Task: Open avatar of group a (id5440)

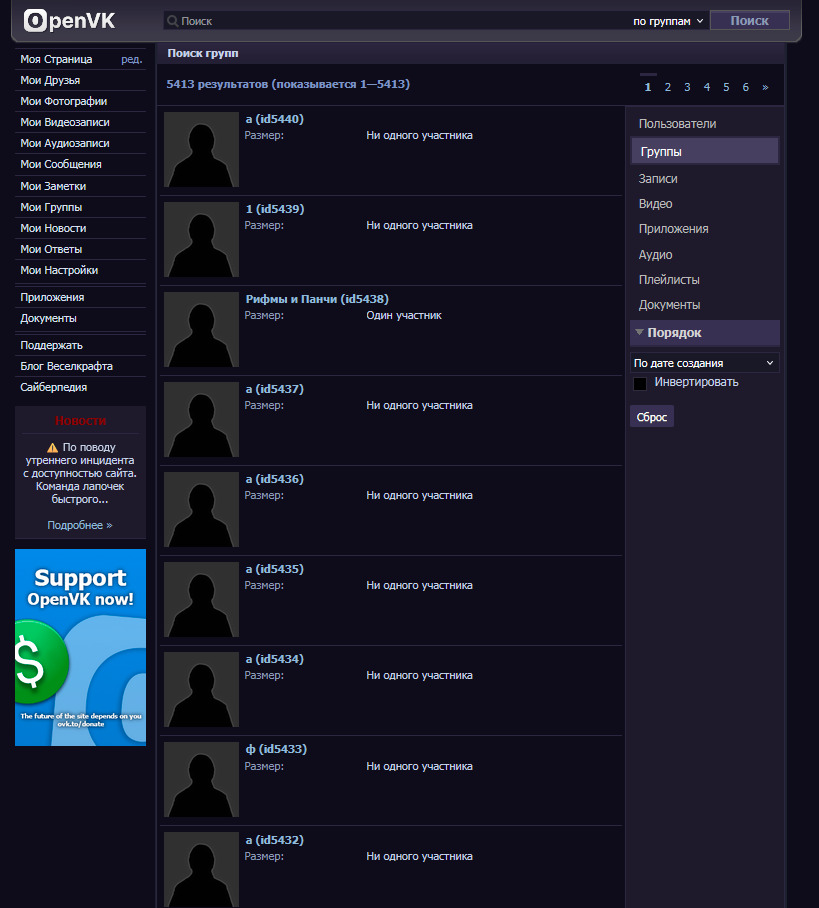Action: [201, 149]
